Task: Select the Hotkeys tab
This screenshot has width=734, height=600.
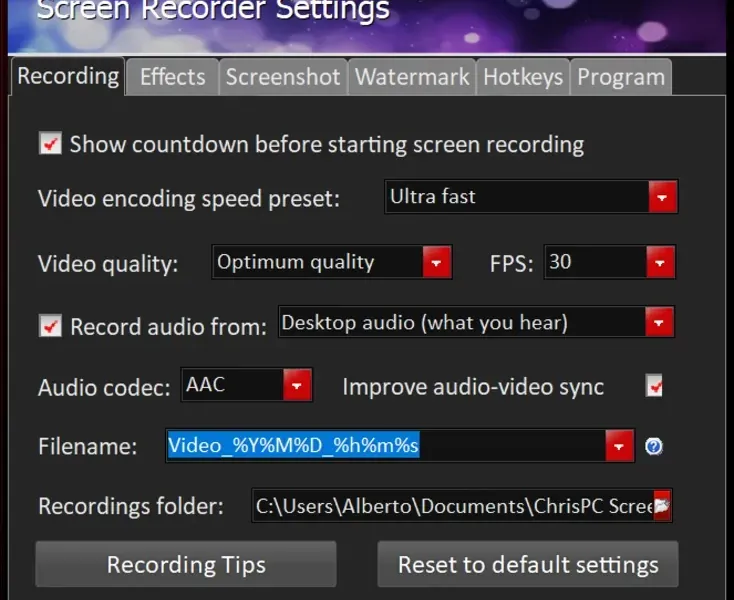Action: (523, 77)
